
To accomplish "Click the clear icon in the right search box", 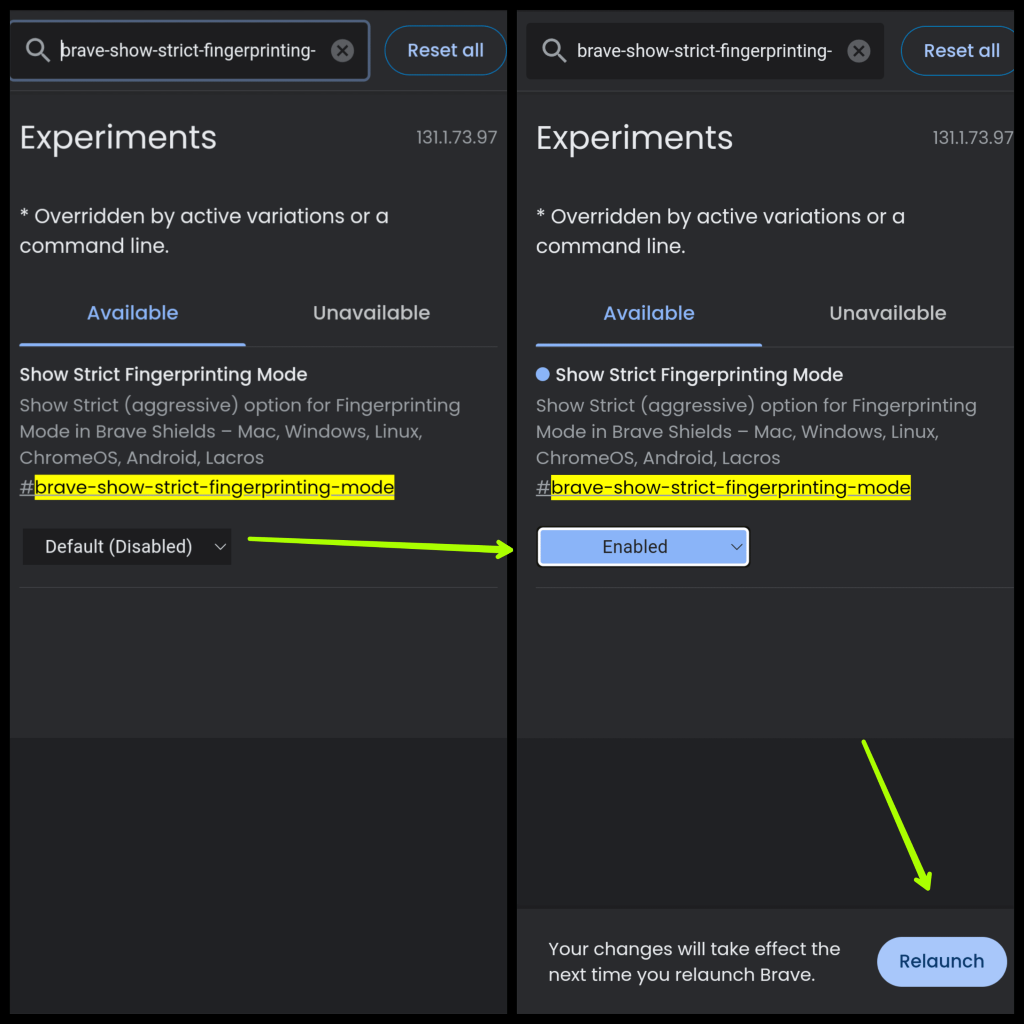I will coord(857,50).
